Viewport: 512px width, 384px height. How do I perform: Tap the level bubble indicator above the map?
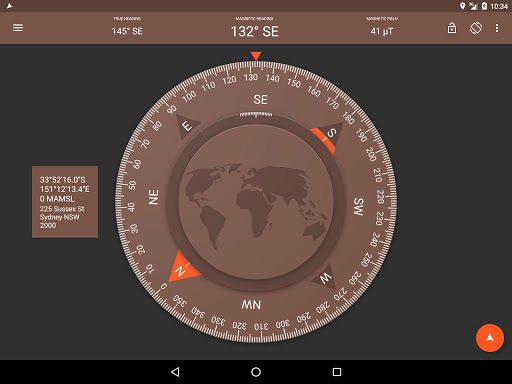pos(256,115)
